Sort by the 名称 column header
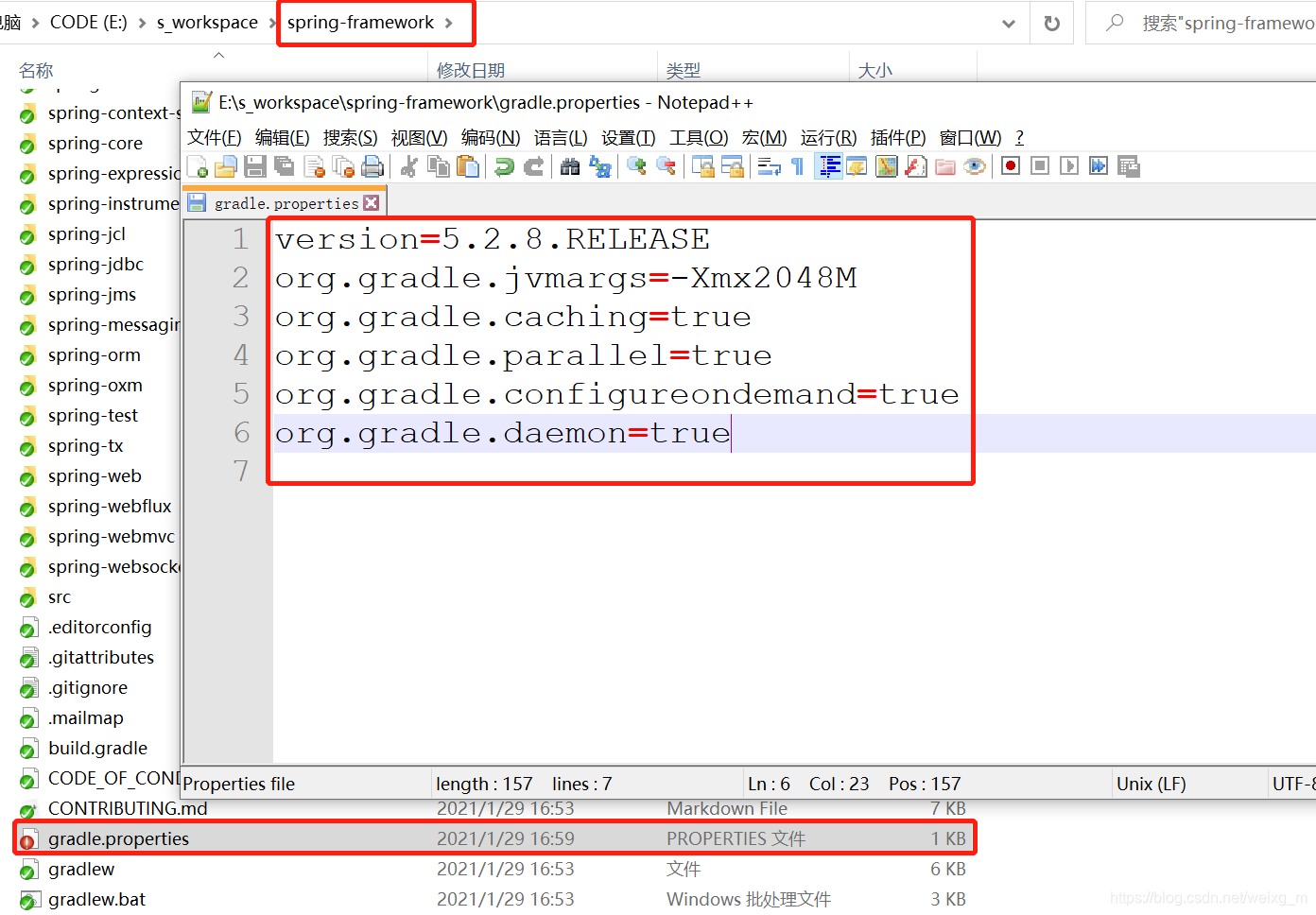 click(x=36, y=71)
